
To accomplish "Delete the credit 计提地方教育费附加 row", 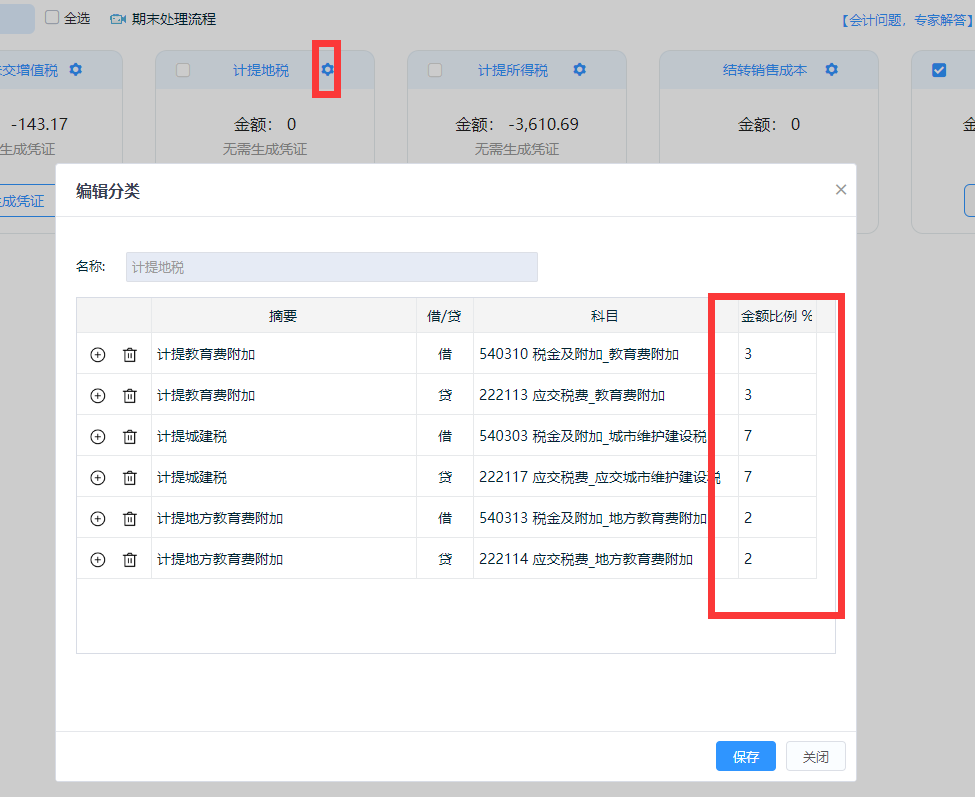I will point(130,559).
